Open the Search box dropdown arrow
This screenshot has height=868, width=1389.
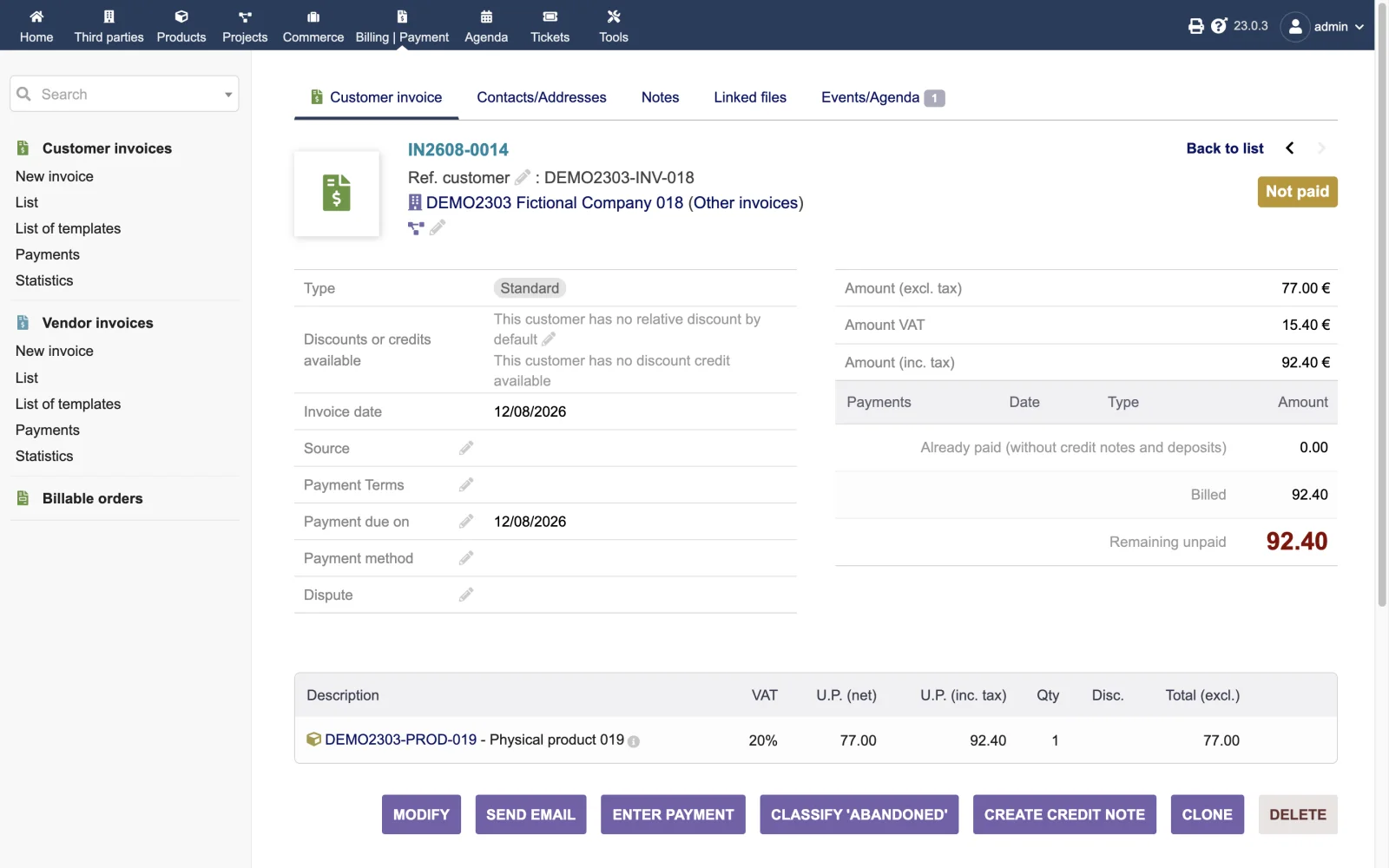coord(228,94)
